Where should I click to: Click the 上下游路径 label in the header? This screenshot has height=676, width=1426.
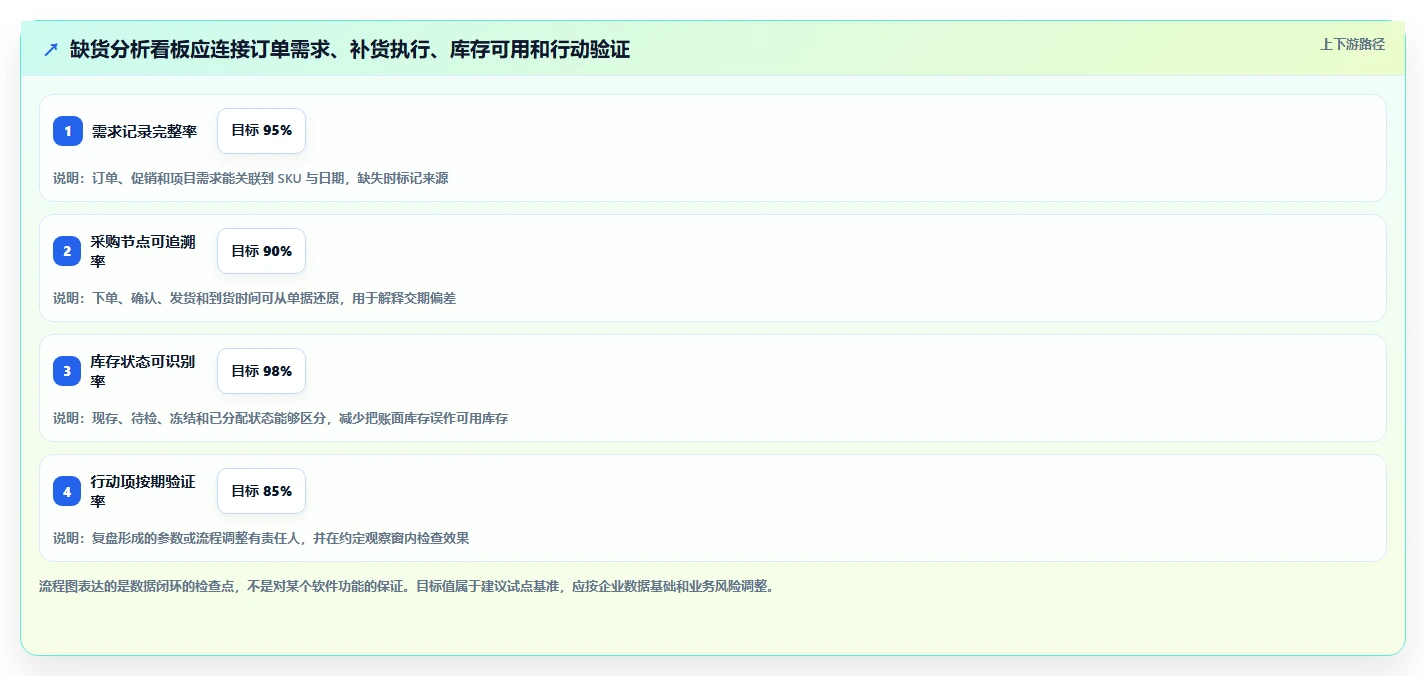1352,44
